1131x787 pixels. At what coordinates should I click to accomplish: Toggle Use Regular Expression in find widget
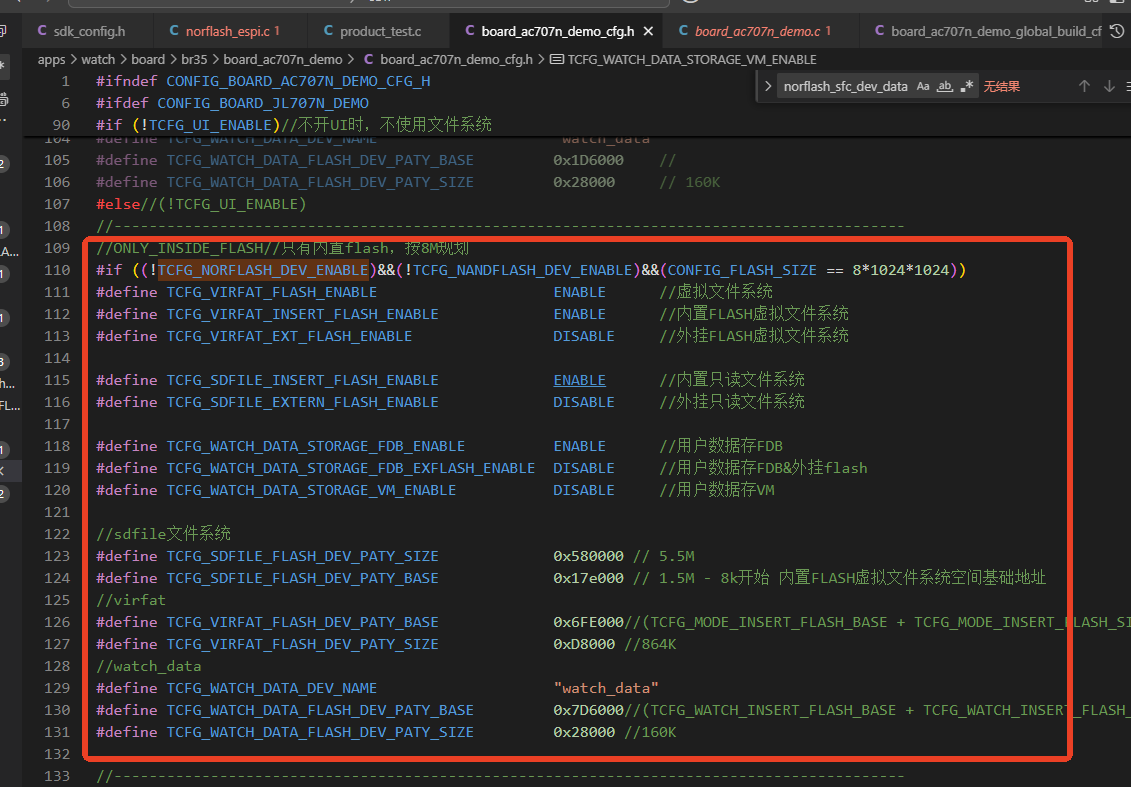point(967,87)
